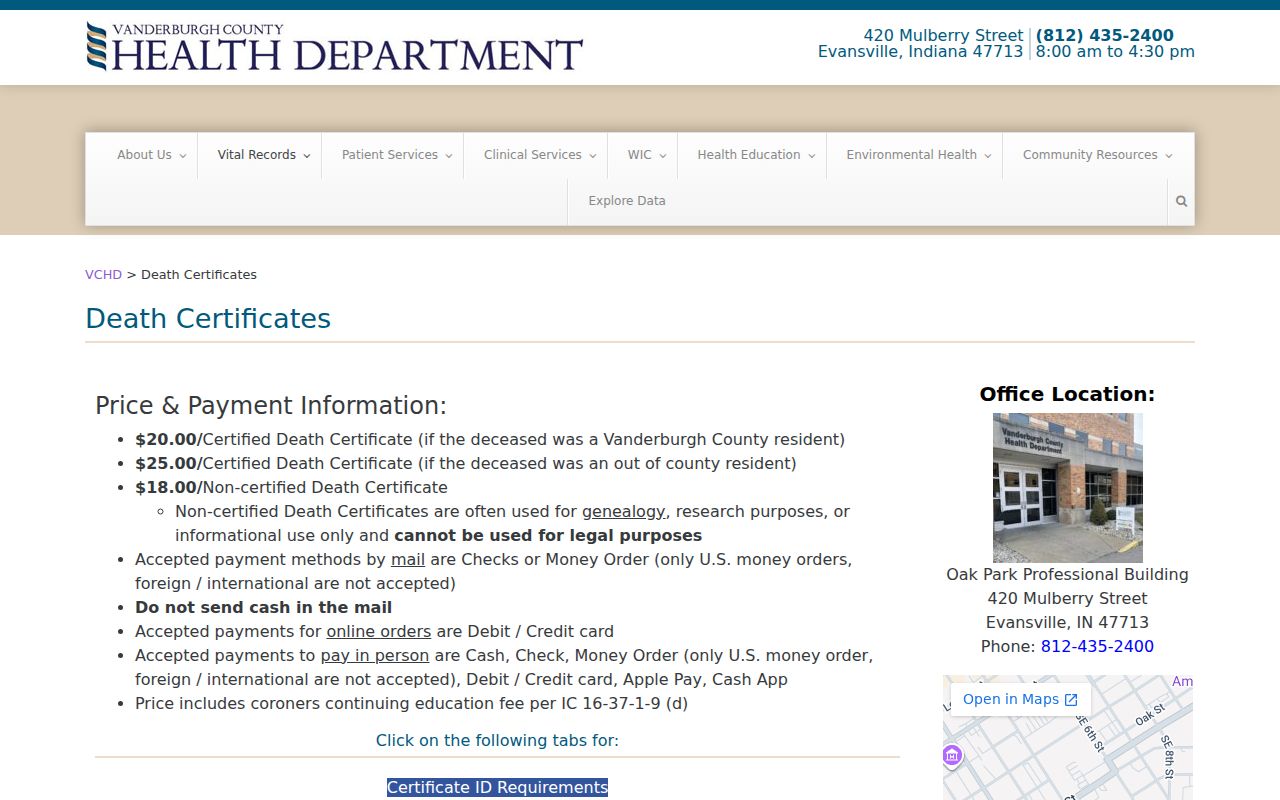This screenshot has height=800, width=1280.
Task: Select the Certificate ID Requirements tab
Action: click(x=497, y=788)
